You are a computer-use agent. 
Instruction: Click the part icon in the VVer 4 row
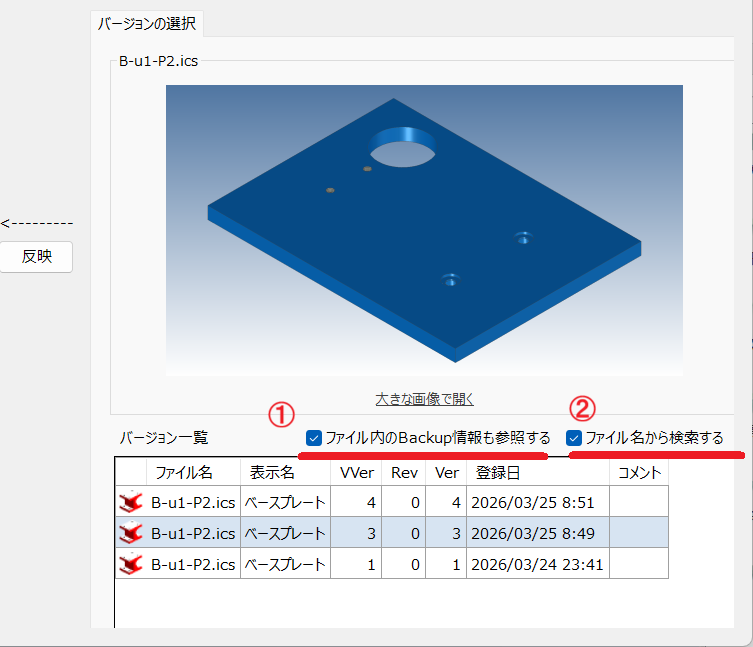(131, 502)
